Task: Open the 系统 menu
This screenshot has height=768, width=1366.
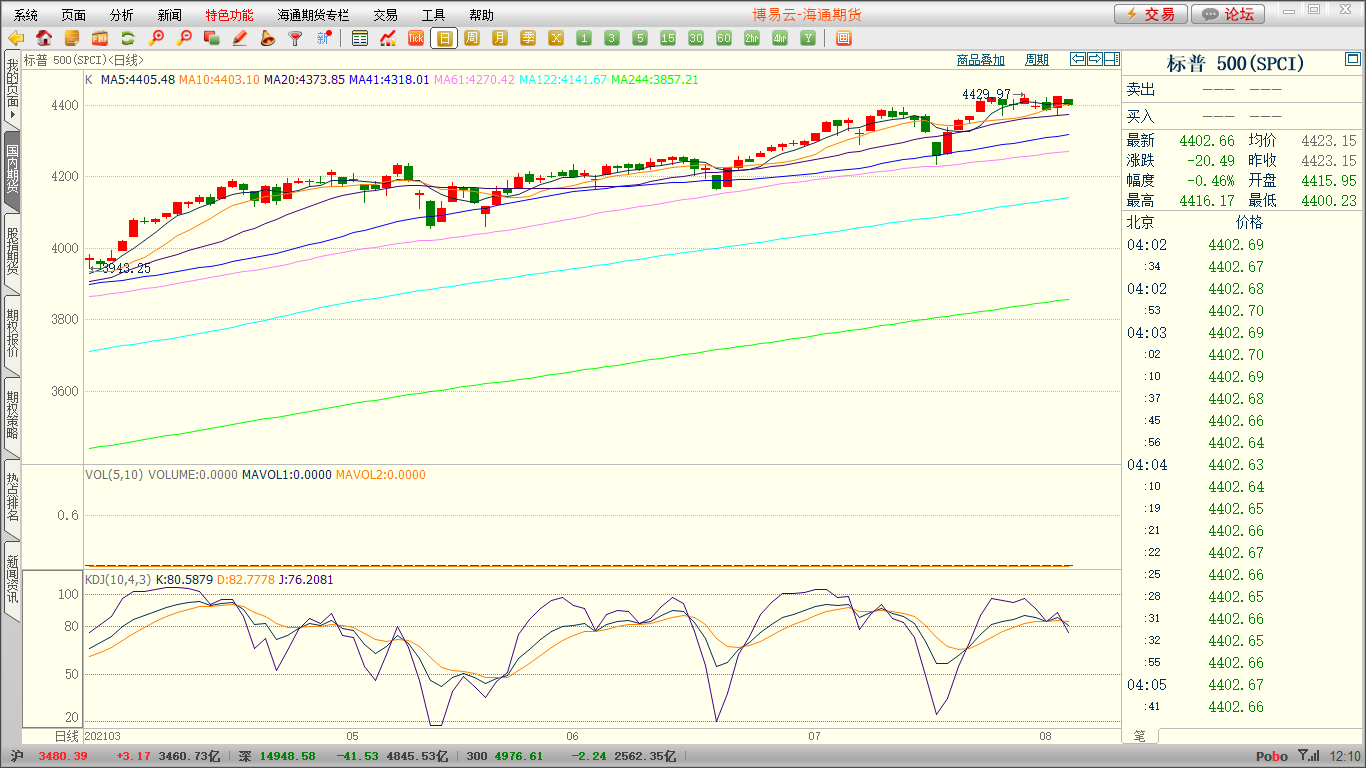Action: [x=26, y=15]
